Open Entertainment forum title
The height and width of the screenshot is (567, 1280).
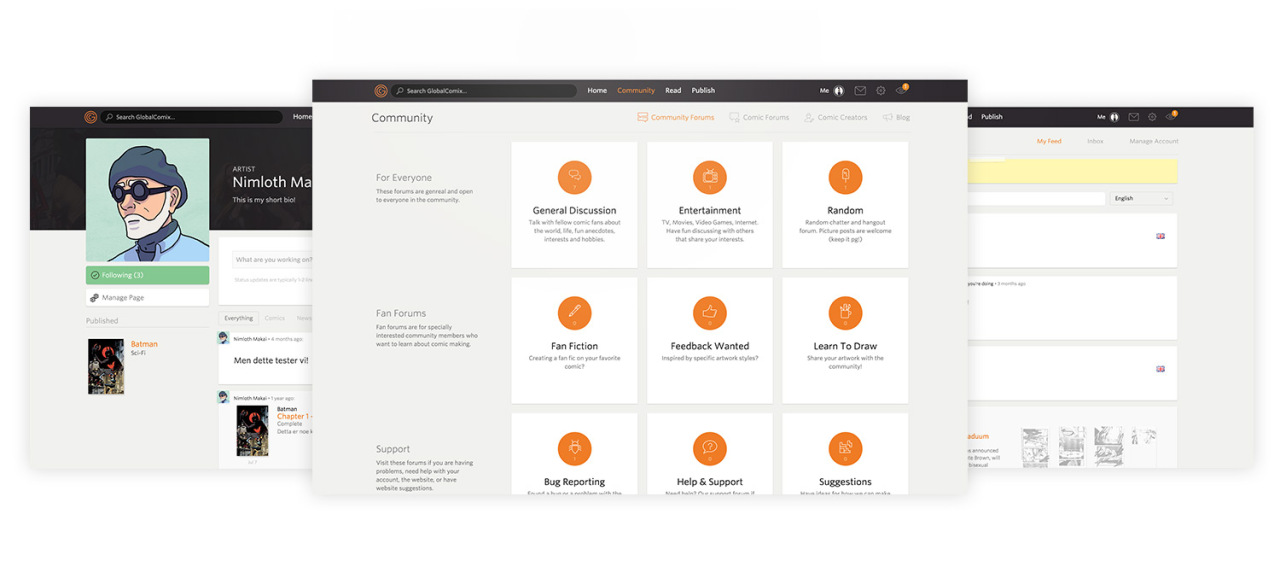[710, 211]
